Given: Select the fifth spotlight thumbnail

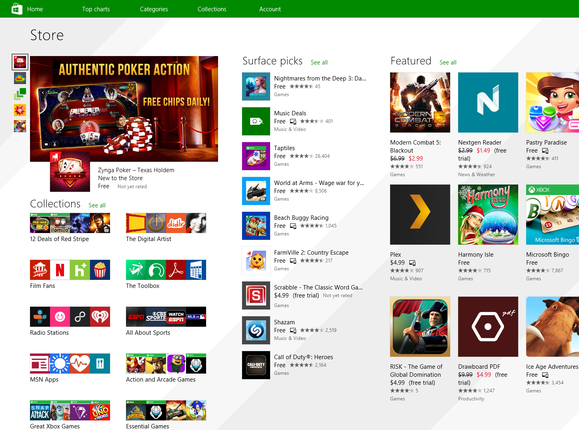Looking at the screenshot, I should point(20,126).
